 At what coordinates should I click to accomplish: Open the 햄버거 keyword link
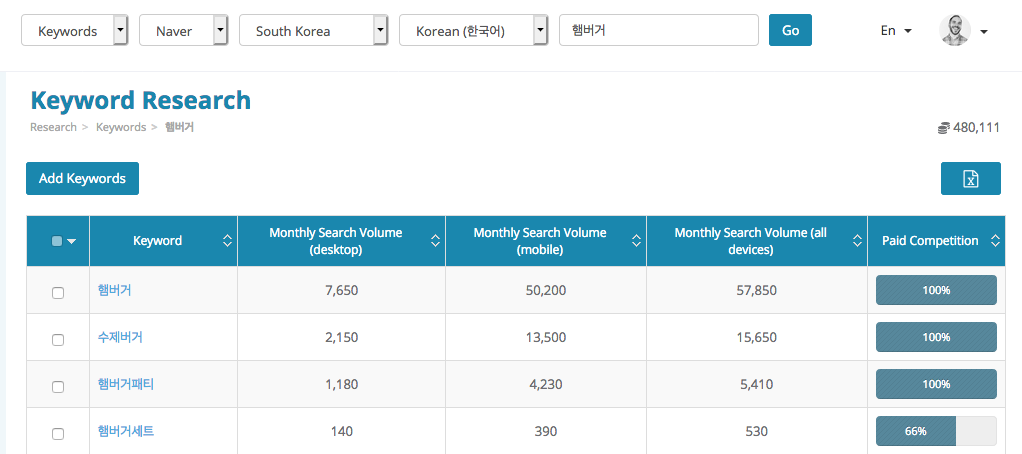pyautogui.click(x=114, y=291)
